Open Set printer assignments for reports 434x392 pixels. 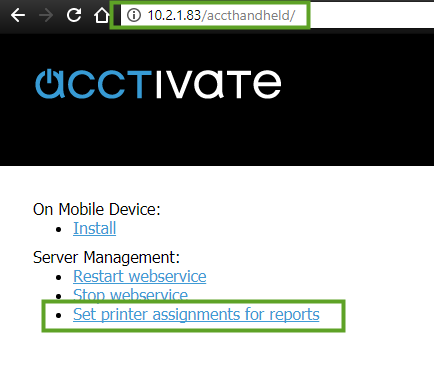click(196, 314)
